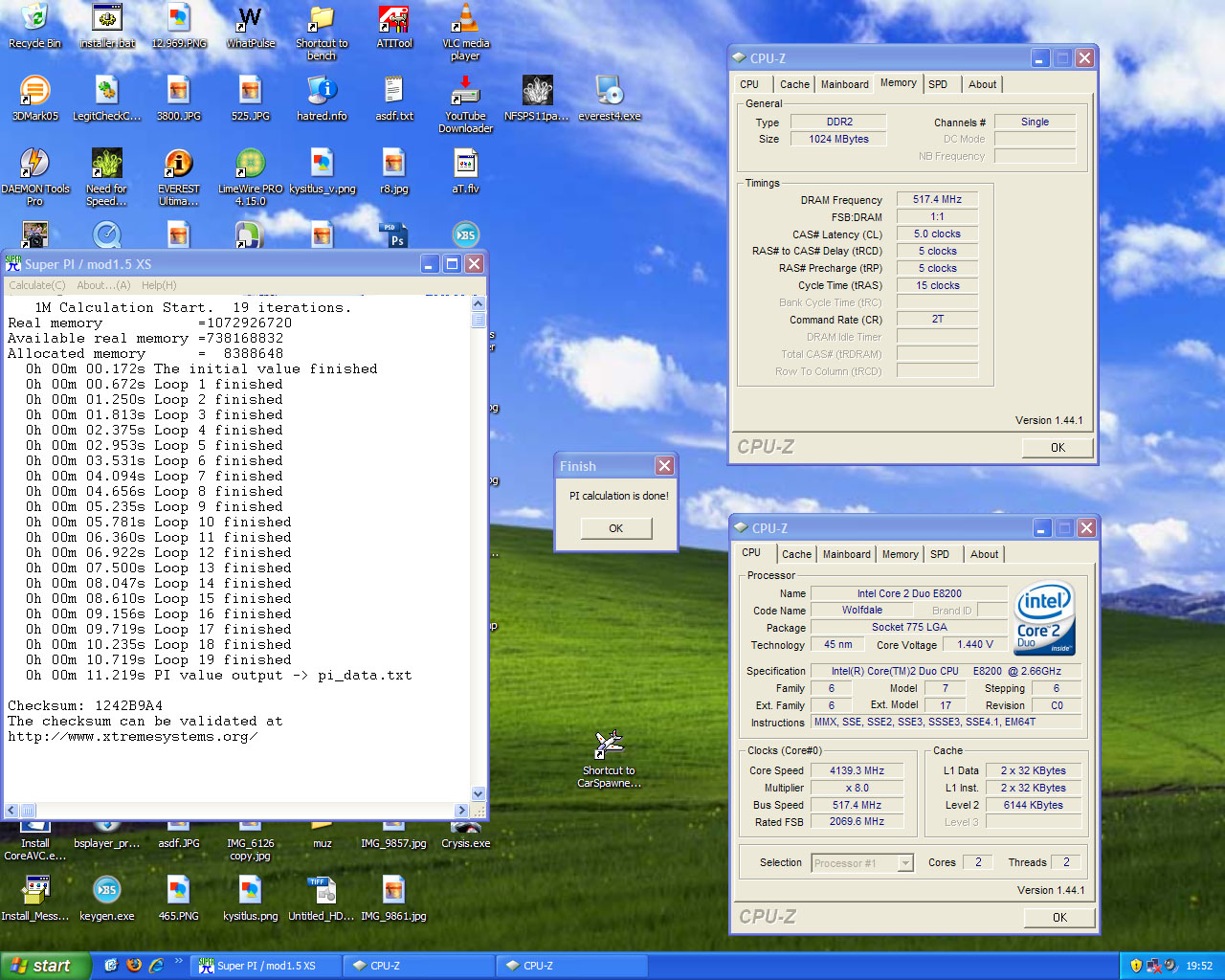Open 3DMark05 desktop icon
The height and width of the screenshot is (980, 1225).
34,99
